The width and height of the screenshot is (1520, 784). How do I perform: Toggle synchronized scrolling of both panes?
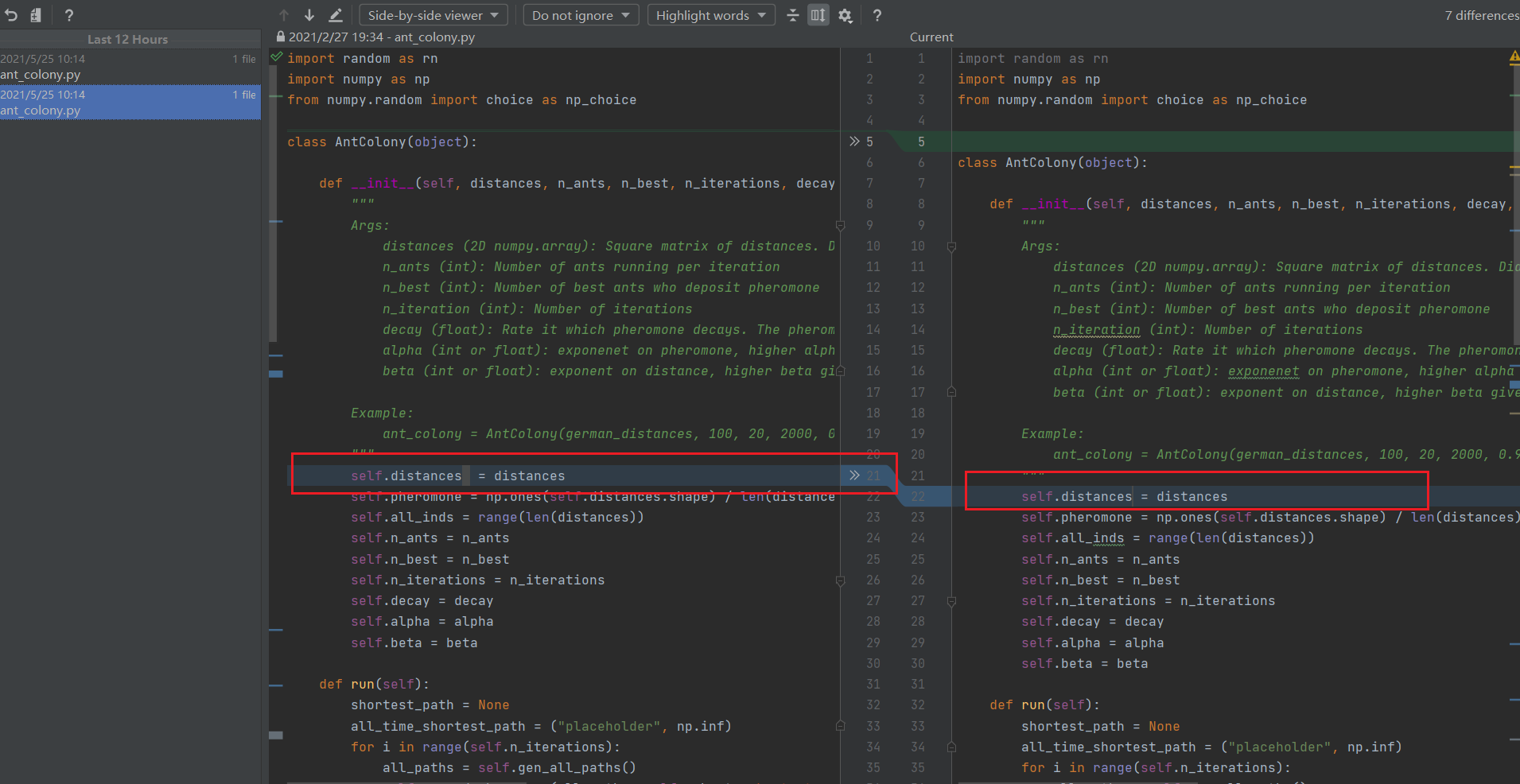[x=818, y=14]
